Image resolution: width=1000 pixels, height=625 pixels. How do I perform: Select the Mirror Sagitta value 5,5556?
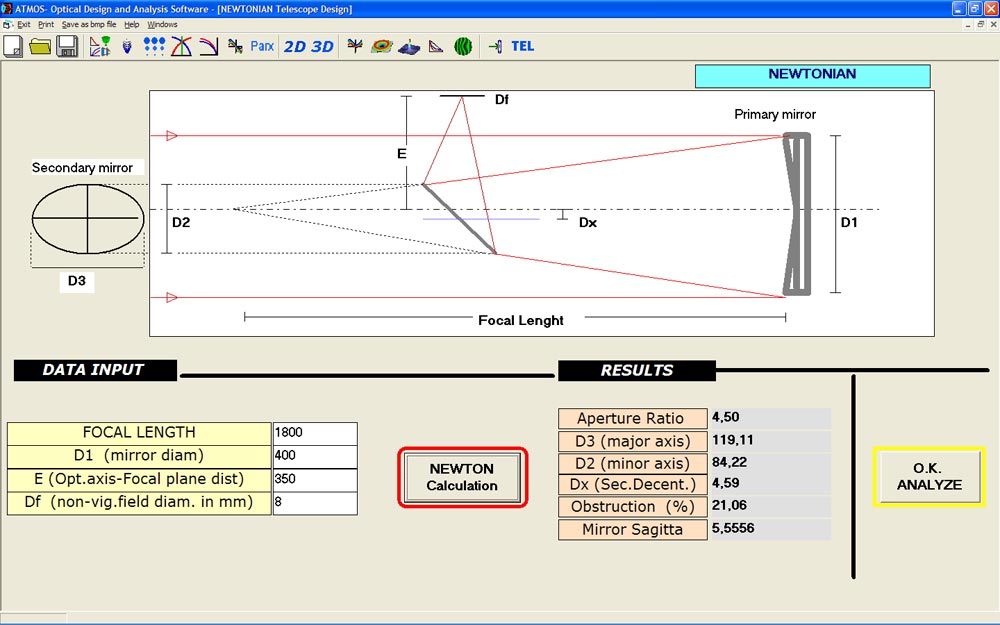(x=733, y=529)
